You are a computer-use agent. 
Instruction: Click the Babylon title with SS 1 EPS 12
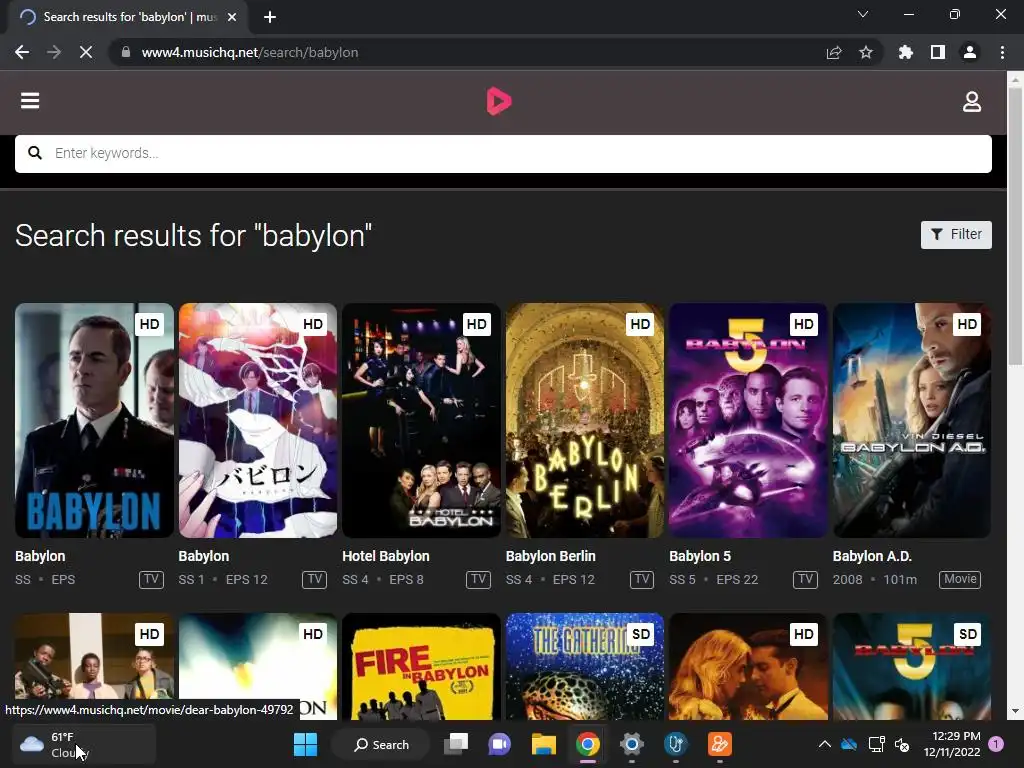point(204,556)
